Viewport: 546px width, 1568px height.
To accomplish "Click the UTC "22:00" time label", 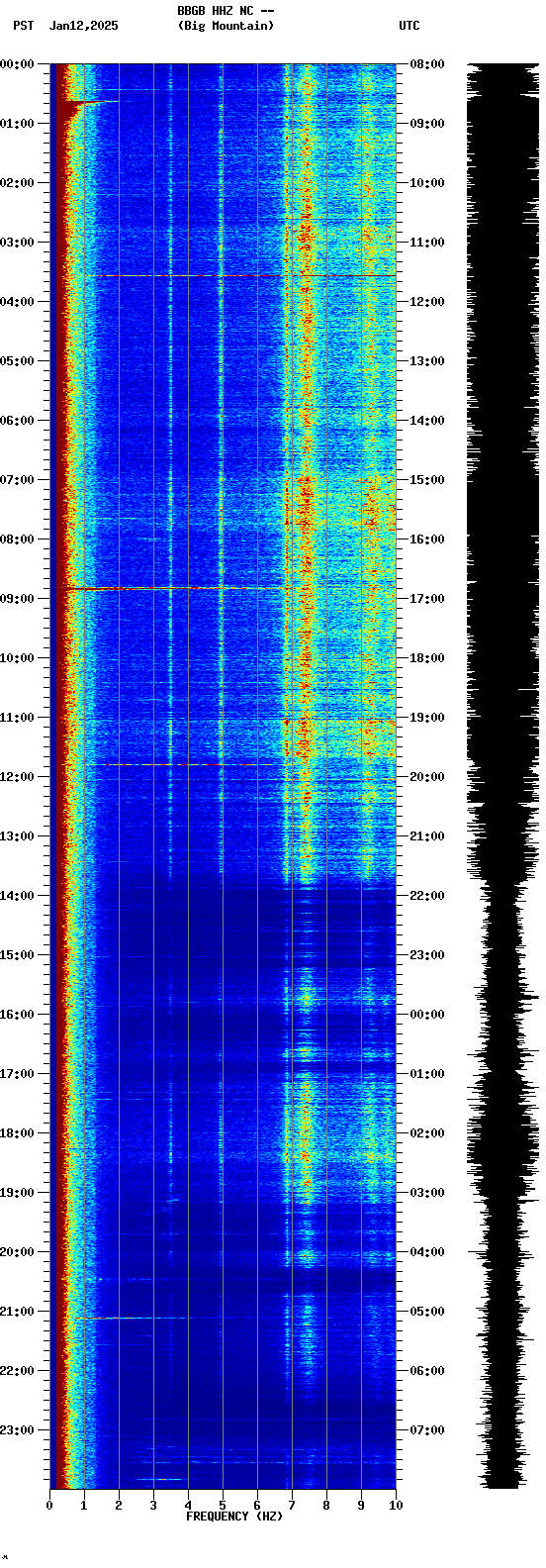I will (427, 896).
